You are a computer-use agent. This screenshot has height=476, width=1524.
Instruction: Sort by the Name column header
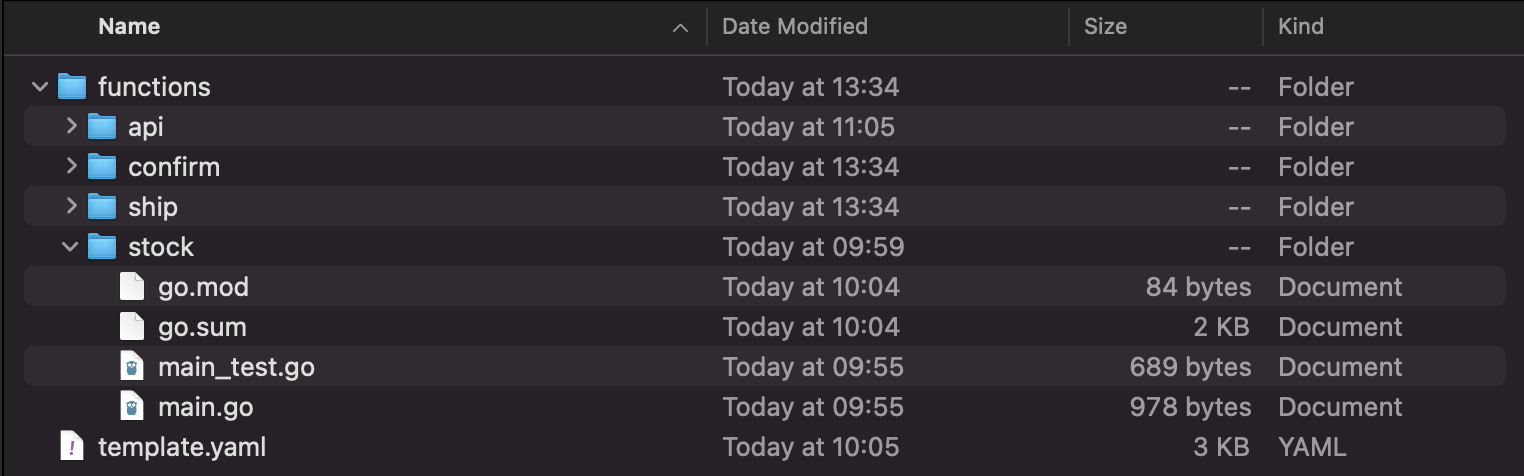pos(129,27)
